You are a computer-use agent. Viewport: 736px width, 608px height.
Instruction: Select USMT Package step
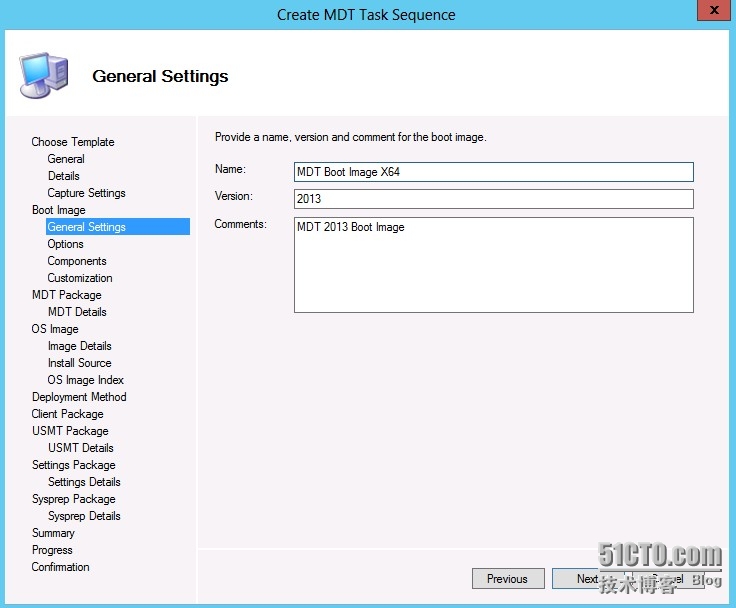click(70, 431)
